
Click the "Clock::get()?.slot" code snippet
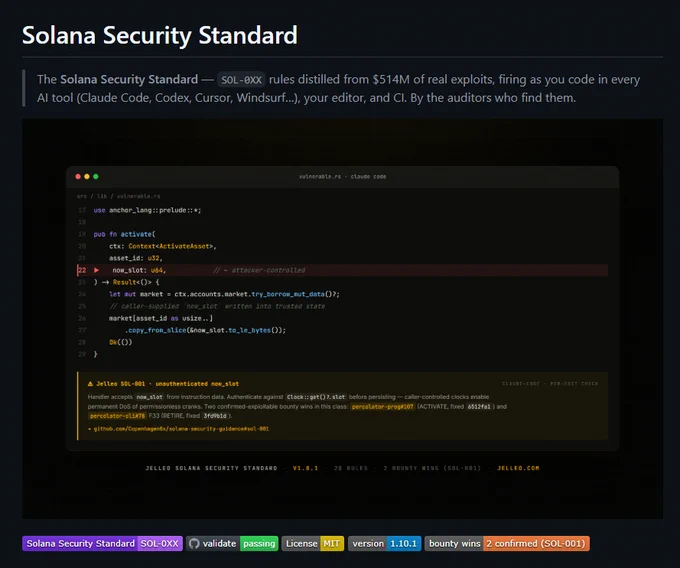pos(316,397)
